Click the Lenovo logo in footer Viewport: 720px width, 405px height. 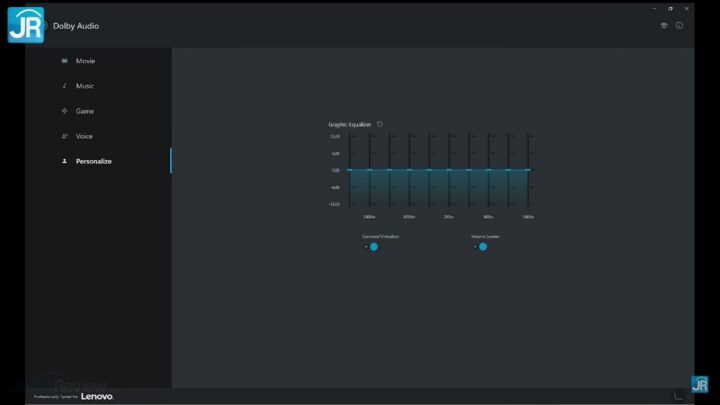click(x=97, y=396)
